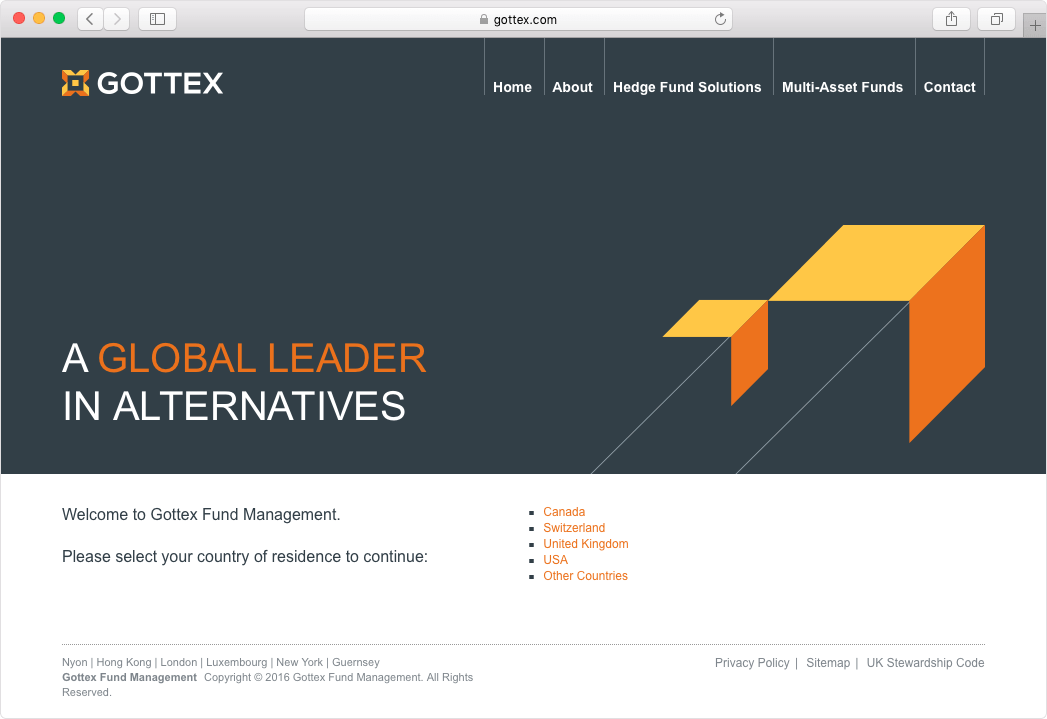1047x719 pixels.
Task: Toggle the Safari sidebar button
Action: 158,19
